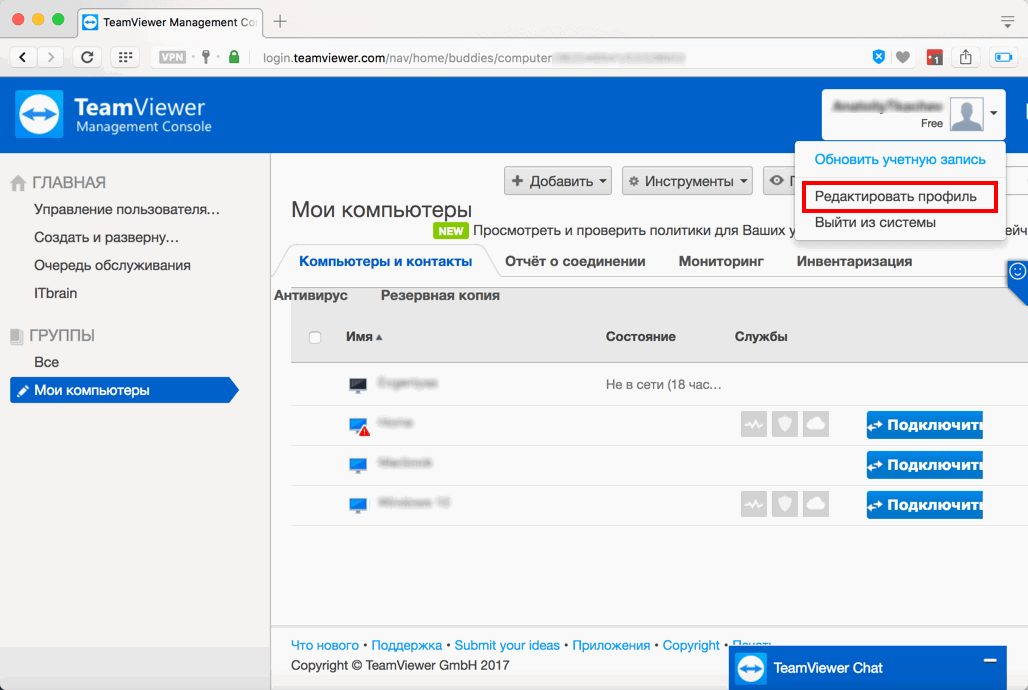The width and height of the screenshot is (1028, 690).
Task: Expand the account dropdown arrow
Action: pyautogui.click(x=994, y=113)
